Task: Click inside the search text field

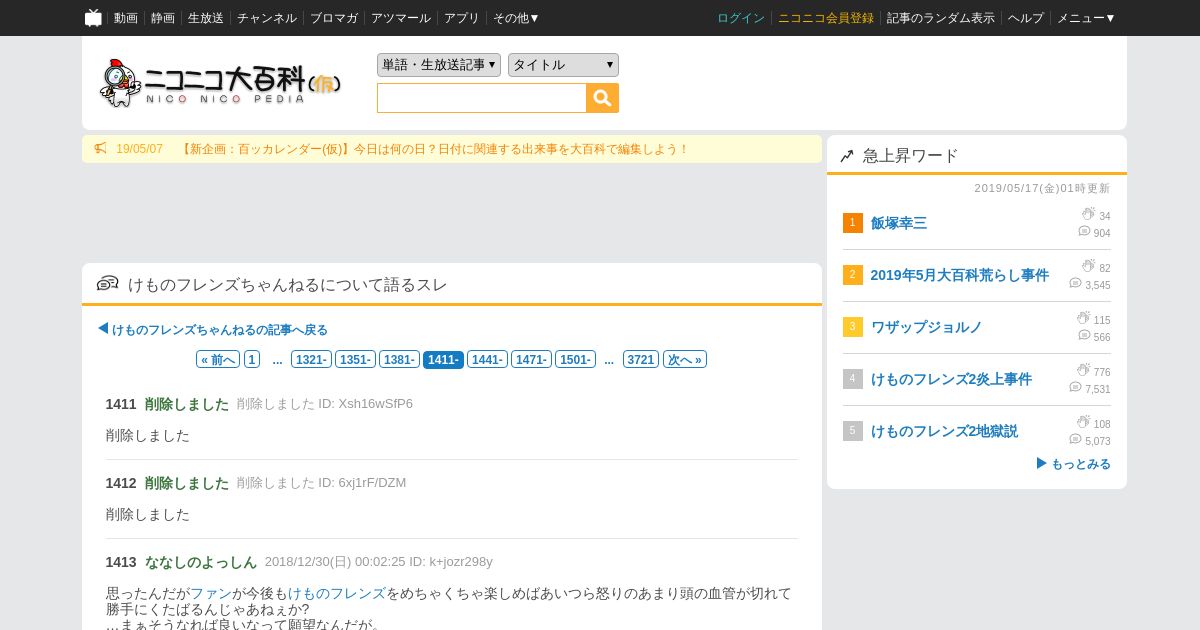Action: coord(482,98)
